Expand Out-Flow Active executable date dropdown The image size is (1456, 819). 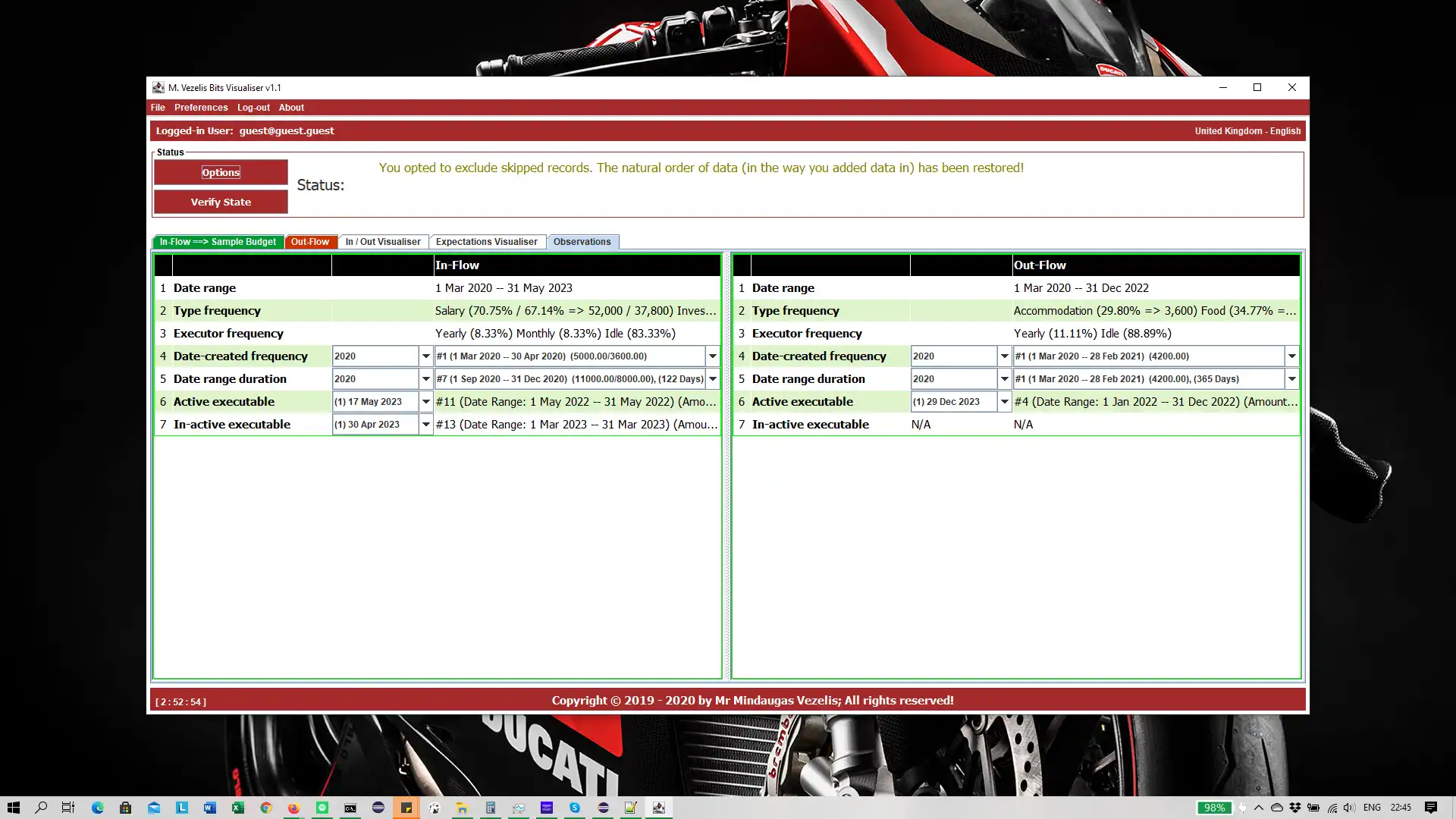click(x=1004, y=402)
